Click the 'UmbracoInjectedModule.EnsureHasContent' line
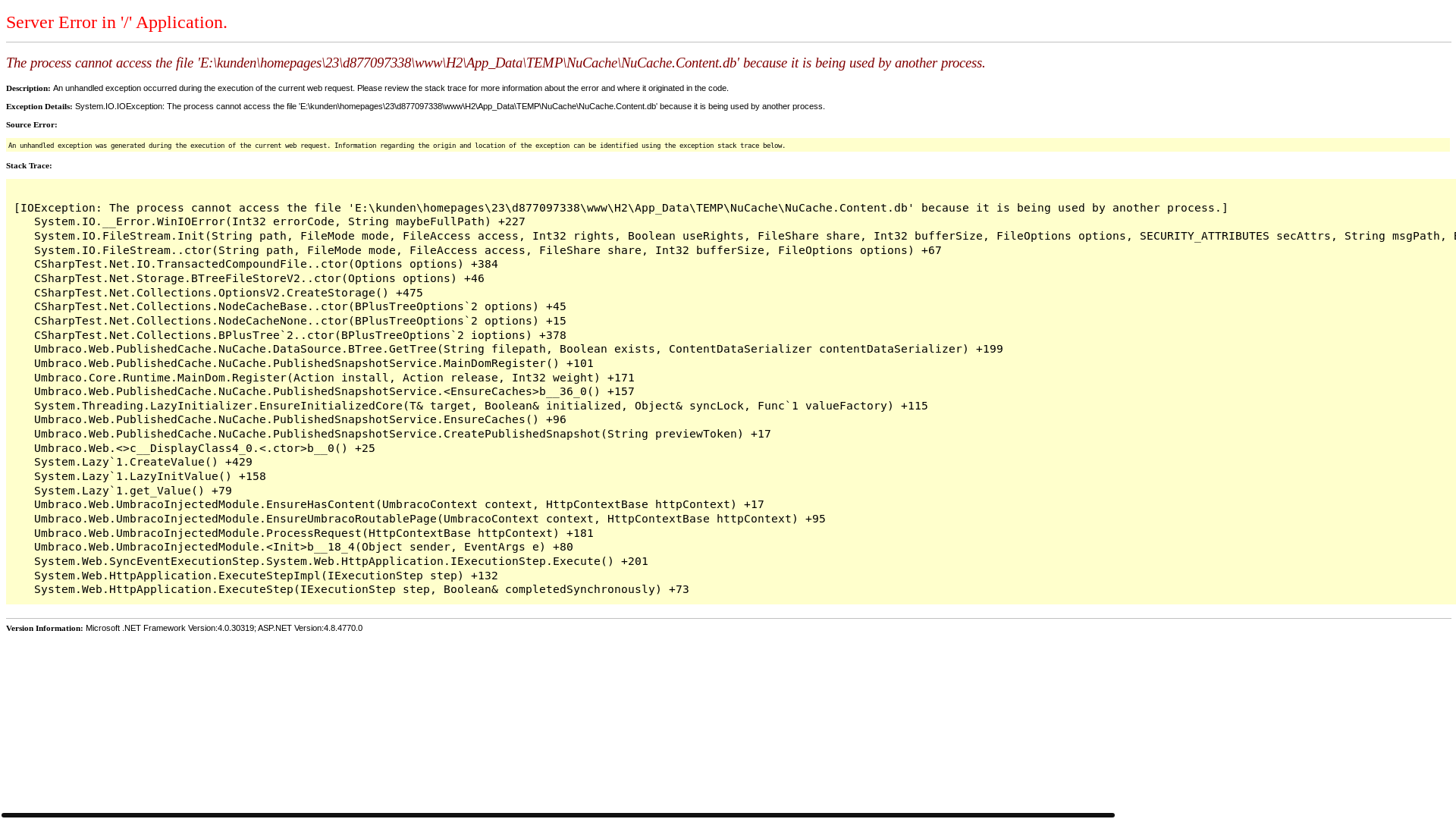 point(399,504)
